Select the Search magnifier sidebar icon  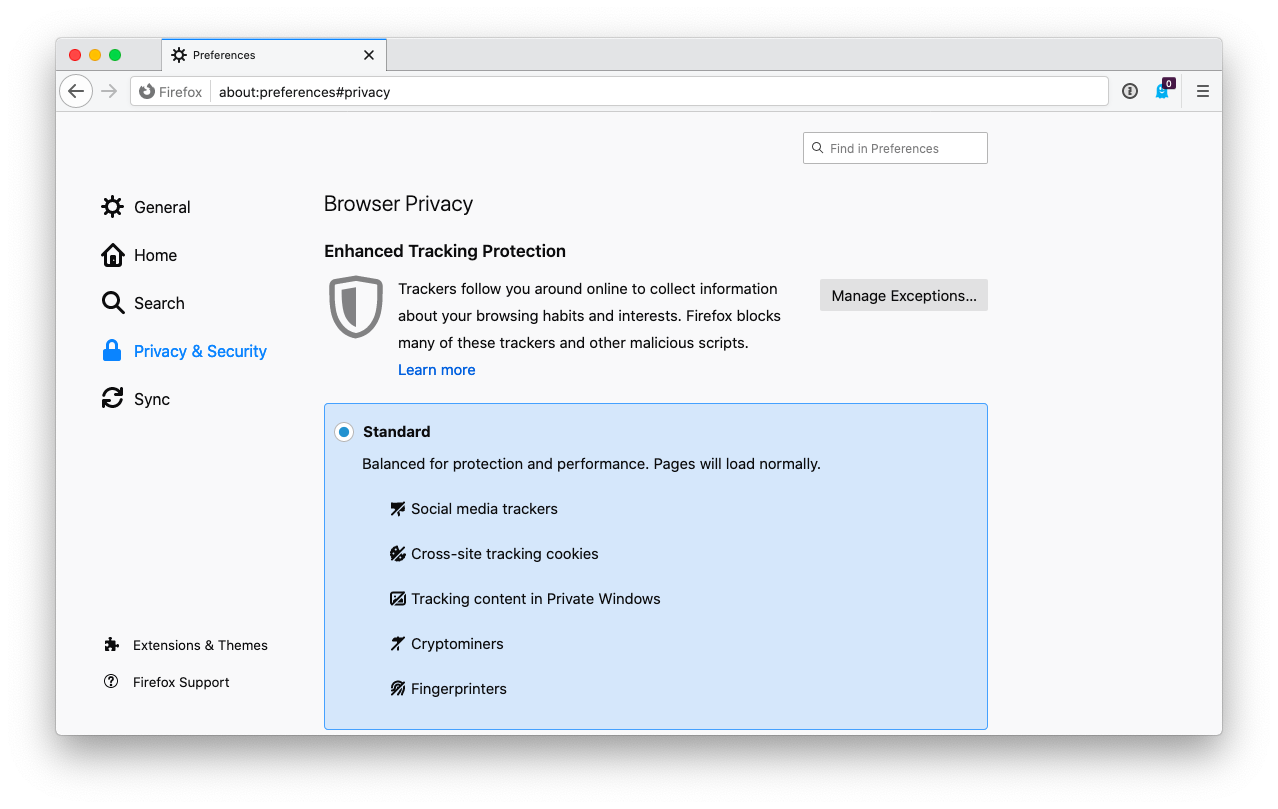point(113,303)
